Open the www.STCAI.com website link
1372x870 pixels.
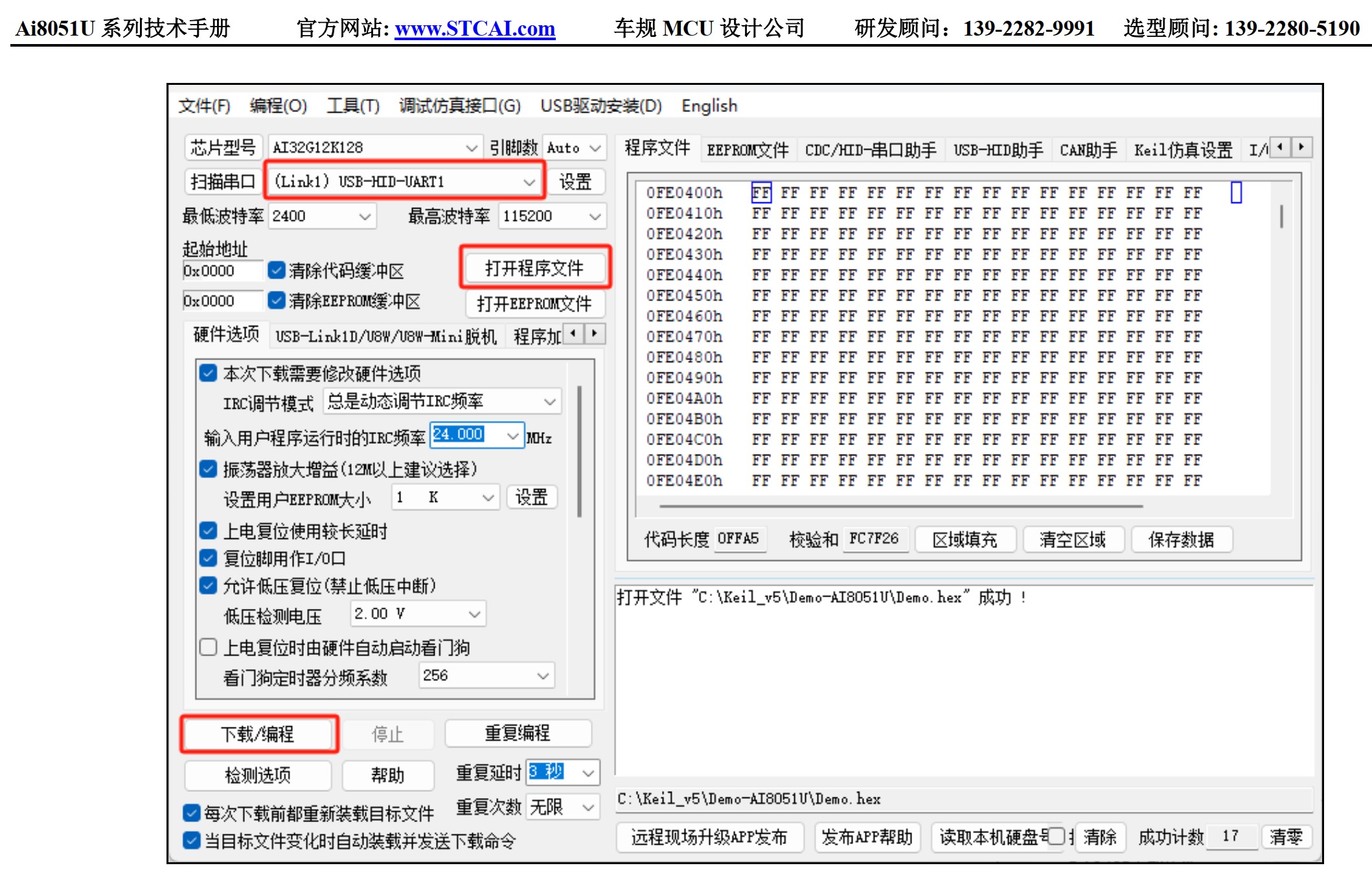pyautogui.click(x=475, y=29)
